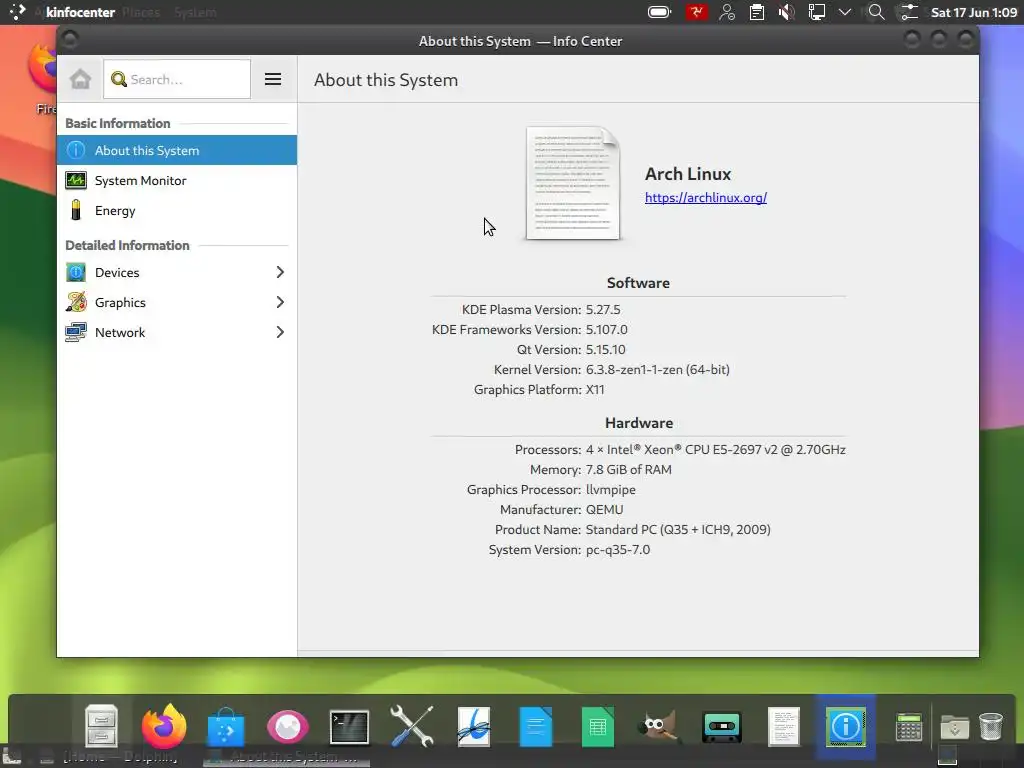
Task: Click the green System Monitor graph icon
Action: (76, 180)
